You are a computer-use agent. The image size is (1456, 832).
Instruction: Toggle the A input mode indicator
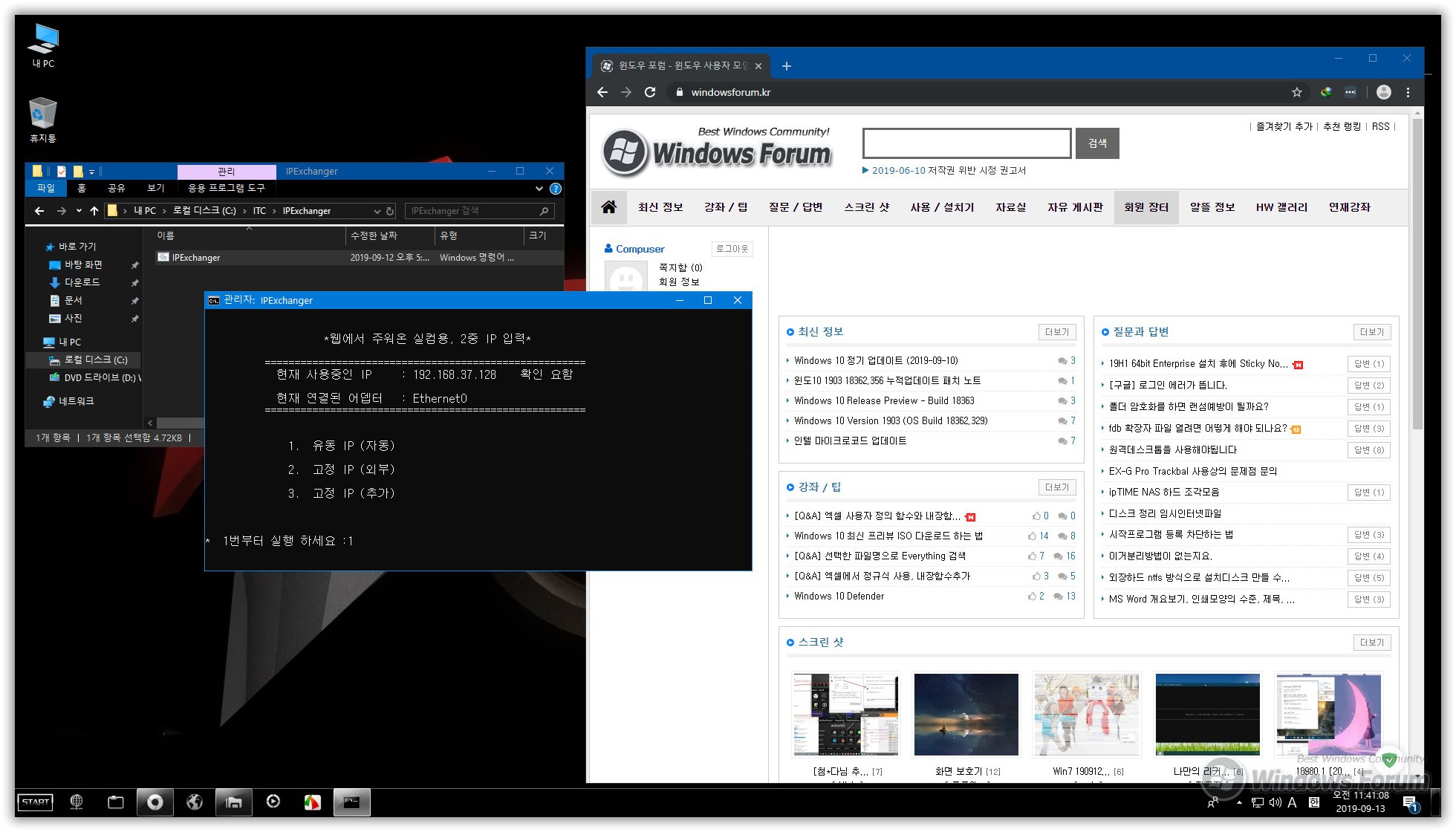pyautogui.click(x=1293, y=802)
